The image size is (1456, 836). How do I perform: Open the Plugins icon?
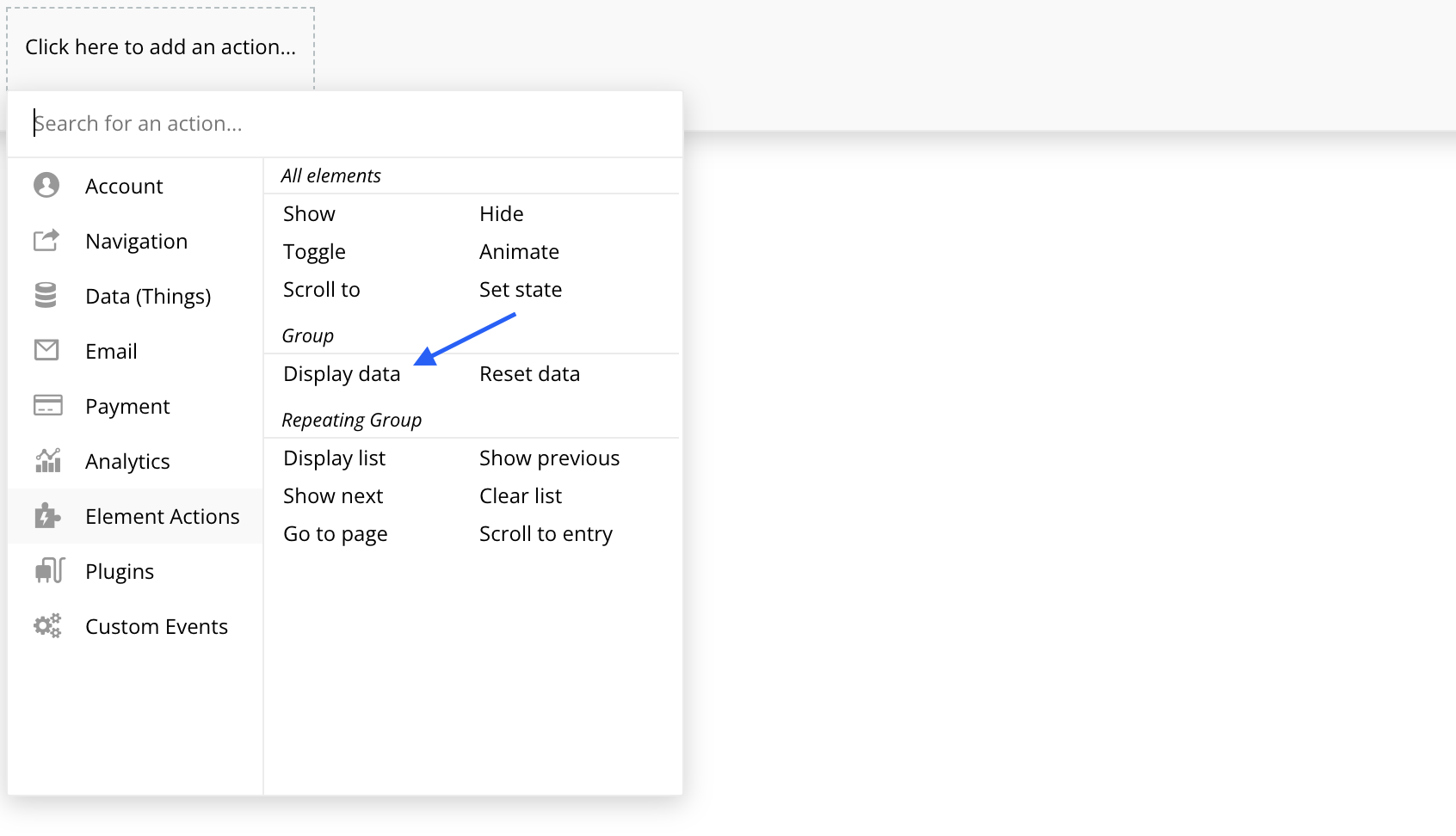(x=47, y=570)
